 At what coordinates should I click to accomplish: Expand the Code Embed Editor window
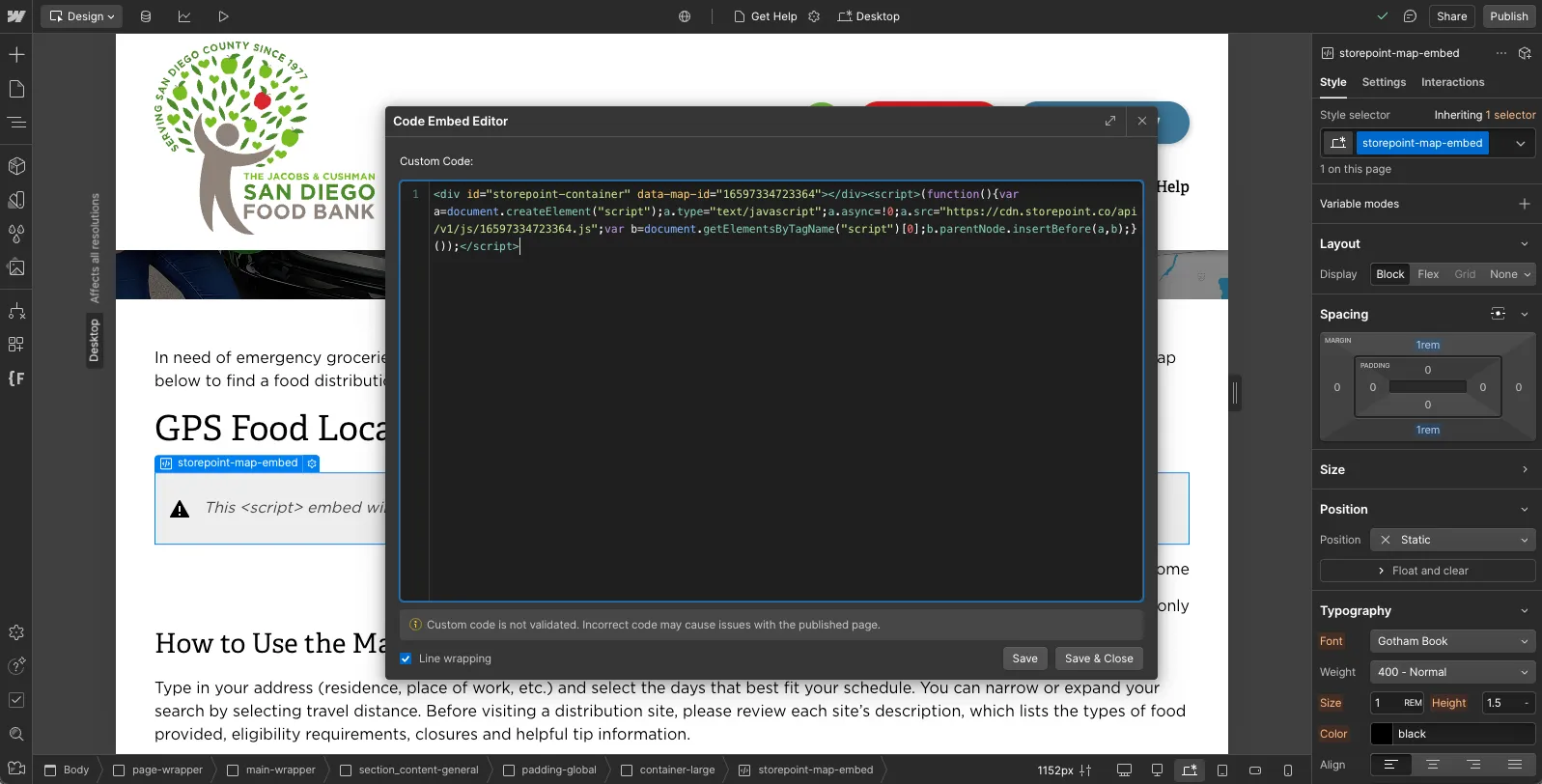(1110, 121)
